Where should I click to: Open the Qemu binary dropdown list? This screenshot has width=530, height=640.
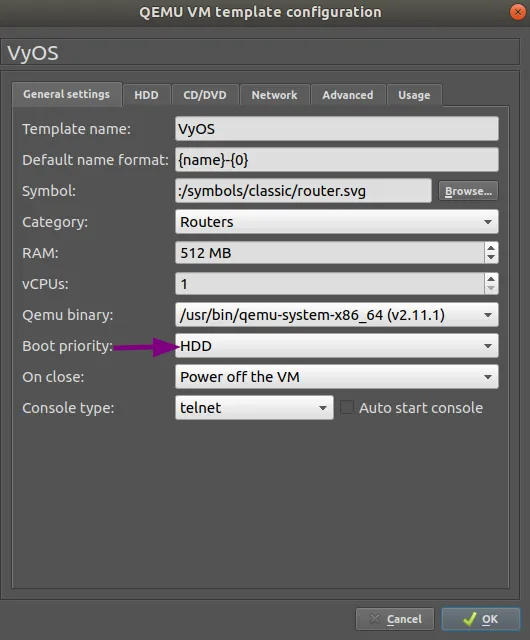point(336,315)
